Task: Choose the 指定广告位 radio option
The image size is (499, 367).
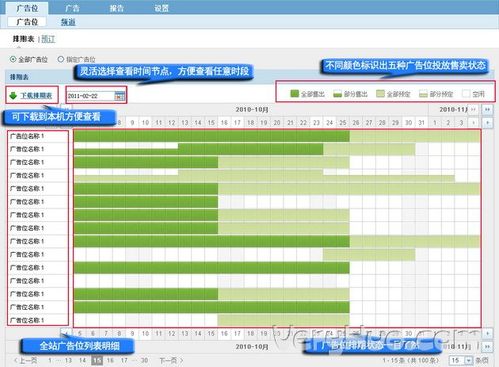Action: (x=61, y=59)
